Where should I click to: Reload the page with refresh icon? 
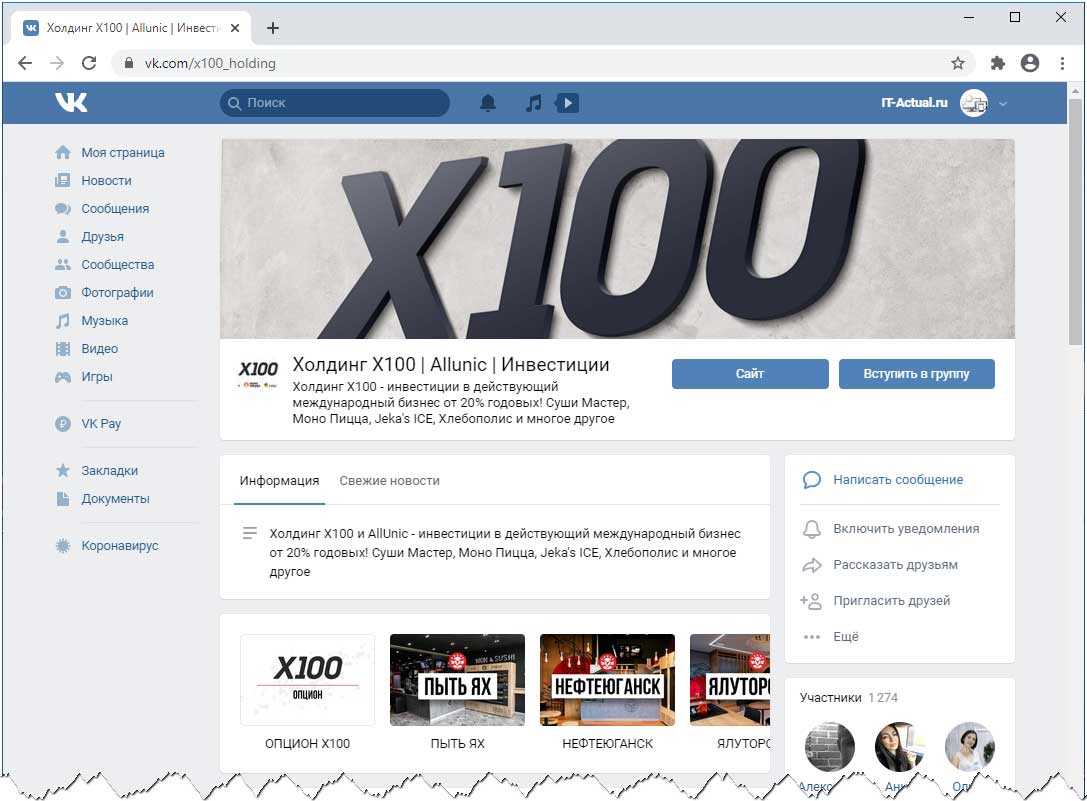(x=89, y=63)
